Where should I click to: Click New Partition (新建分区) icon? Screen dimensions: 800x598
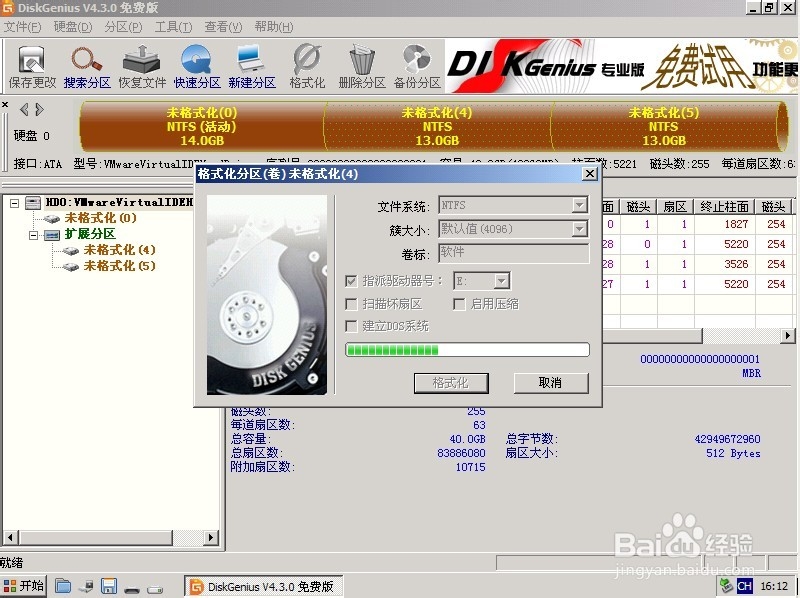[252, 66]
